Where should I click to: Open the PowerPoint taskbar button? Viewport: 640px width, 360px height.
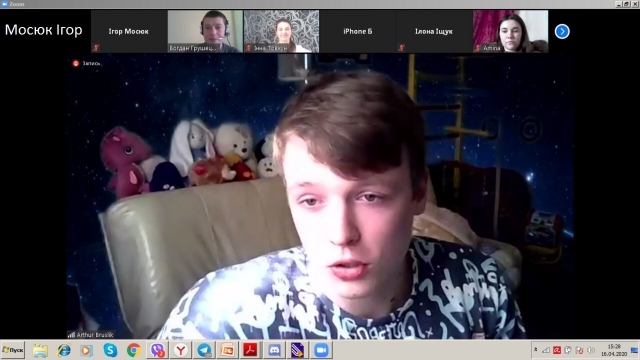click(227, 350)
